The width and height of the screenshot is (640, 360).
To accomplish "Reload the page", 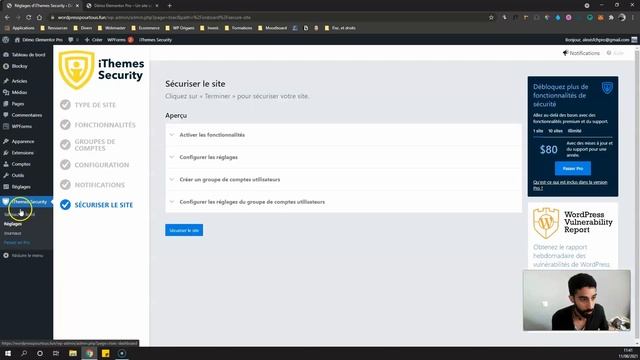I will (29, 18).
